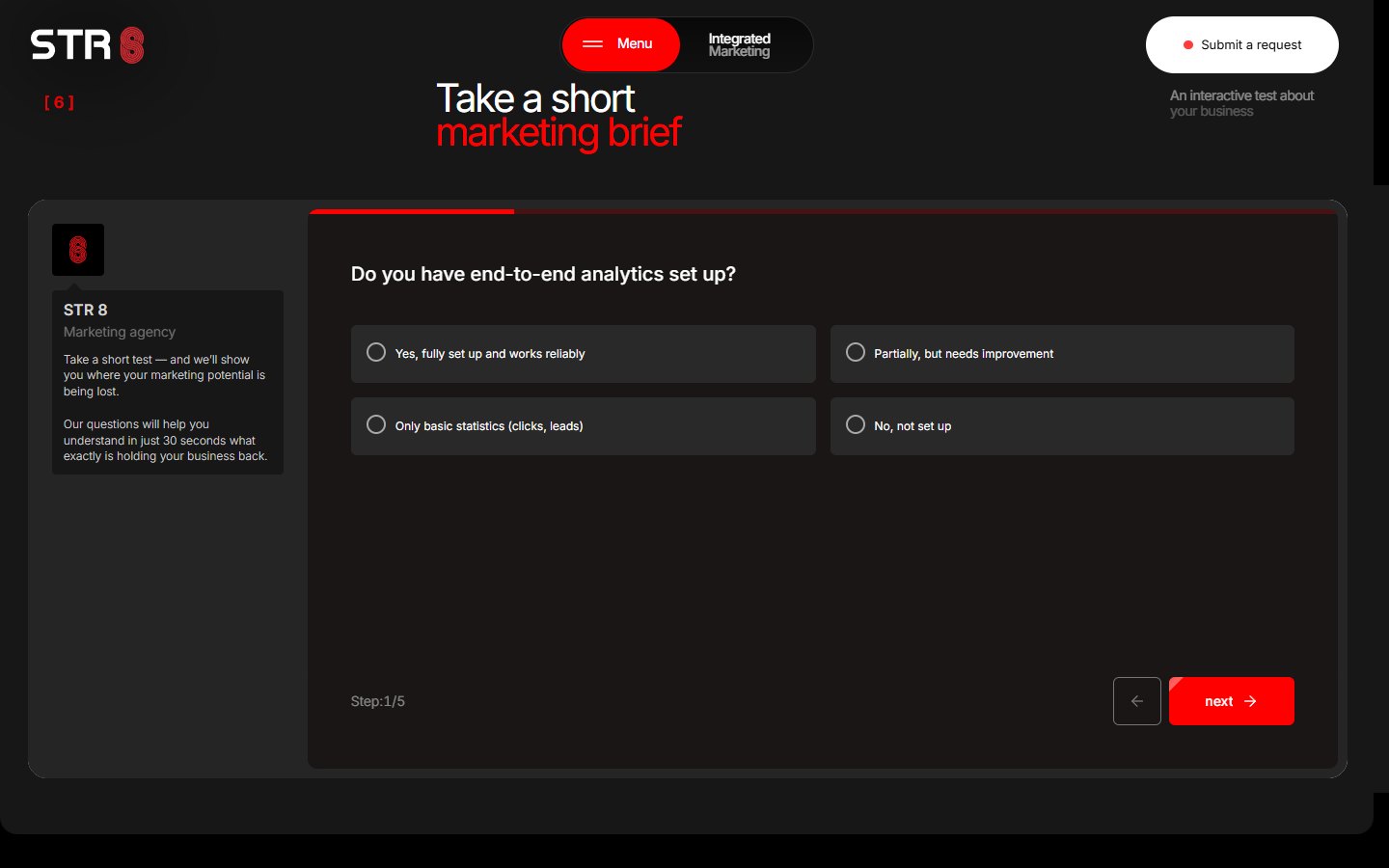
Task: Click Submit a request button
Action: point(1242,45)
